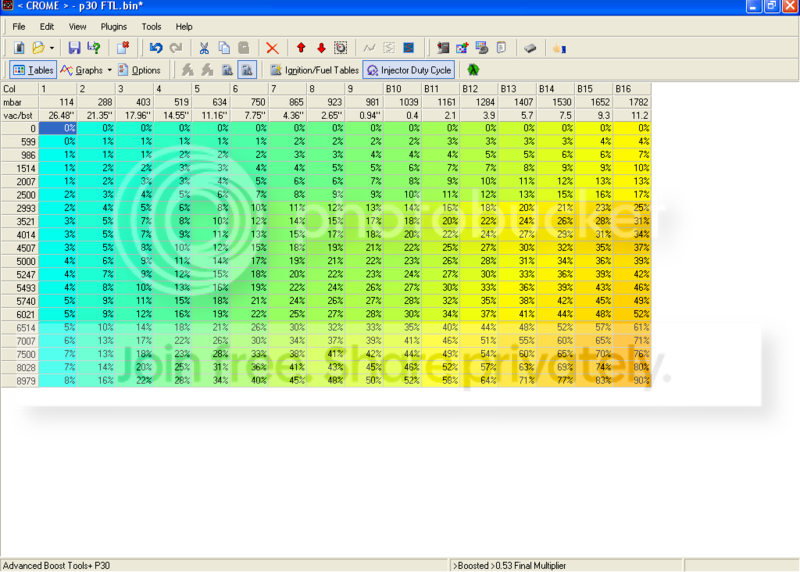The image size is (800, 572).
Task: Click the red up arrow icon
Action: pyautogui.click(x=301, y=47)
